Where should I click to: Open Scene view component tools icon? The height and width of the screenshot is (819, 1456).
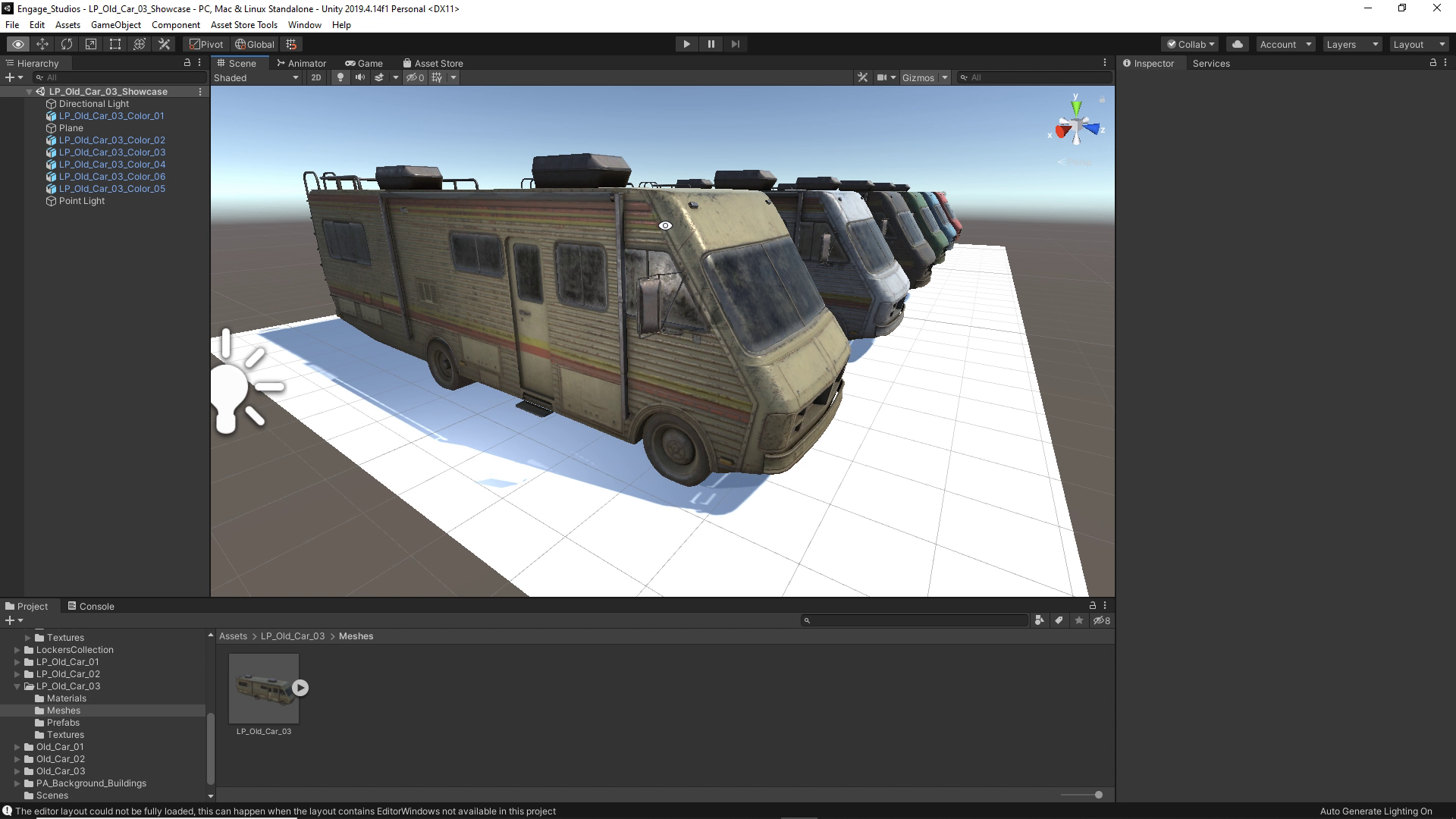pos(862,77)
